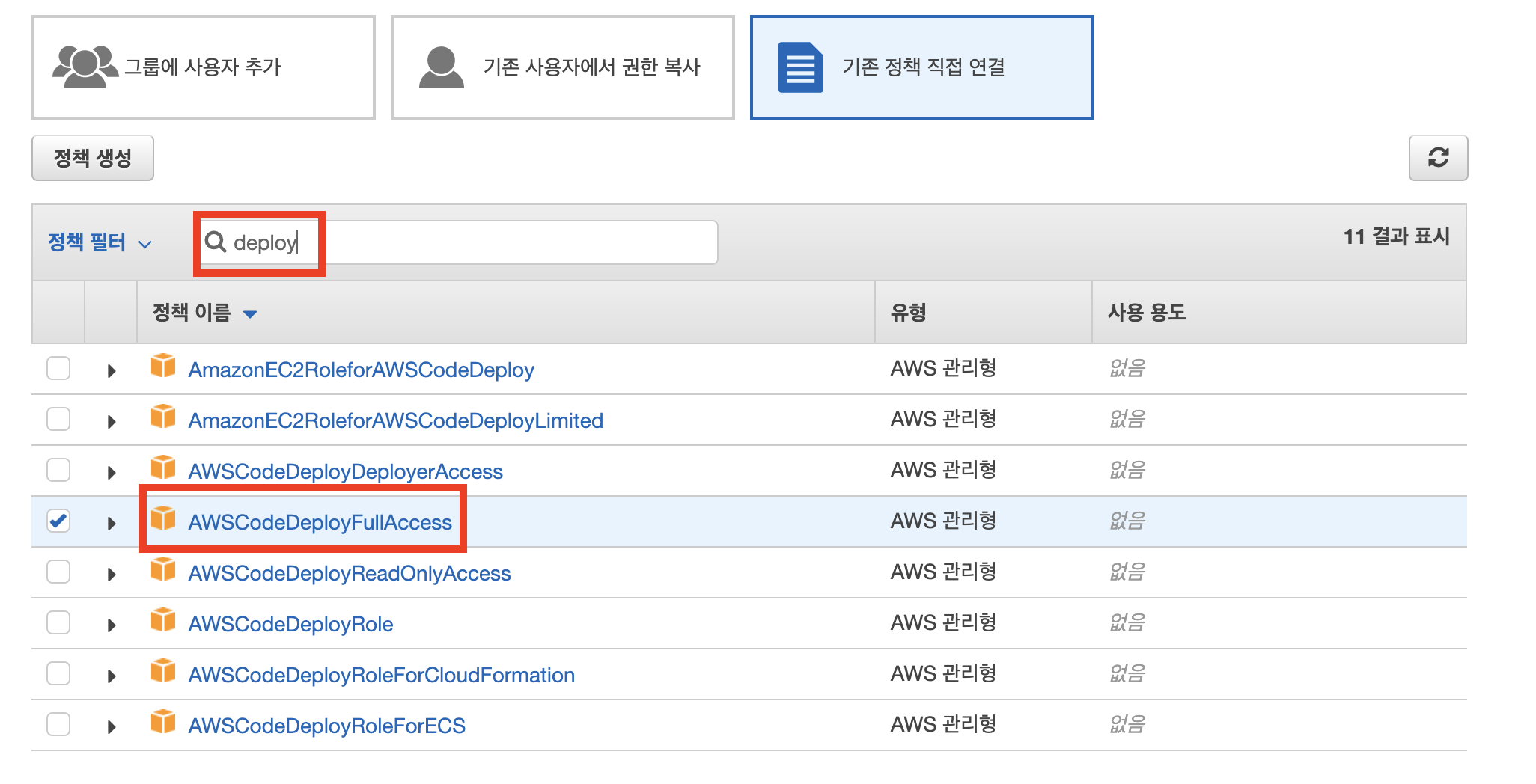The height and width of the screenshot is (784, 1536).
Task: Click orange box icon for AWSCodeDeployReadOnlyAccess
Action: tap(163, 569)
